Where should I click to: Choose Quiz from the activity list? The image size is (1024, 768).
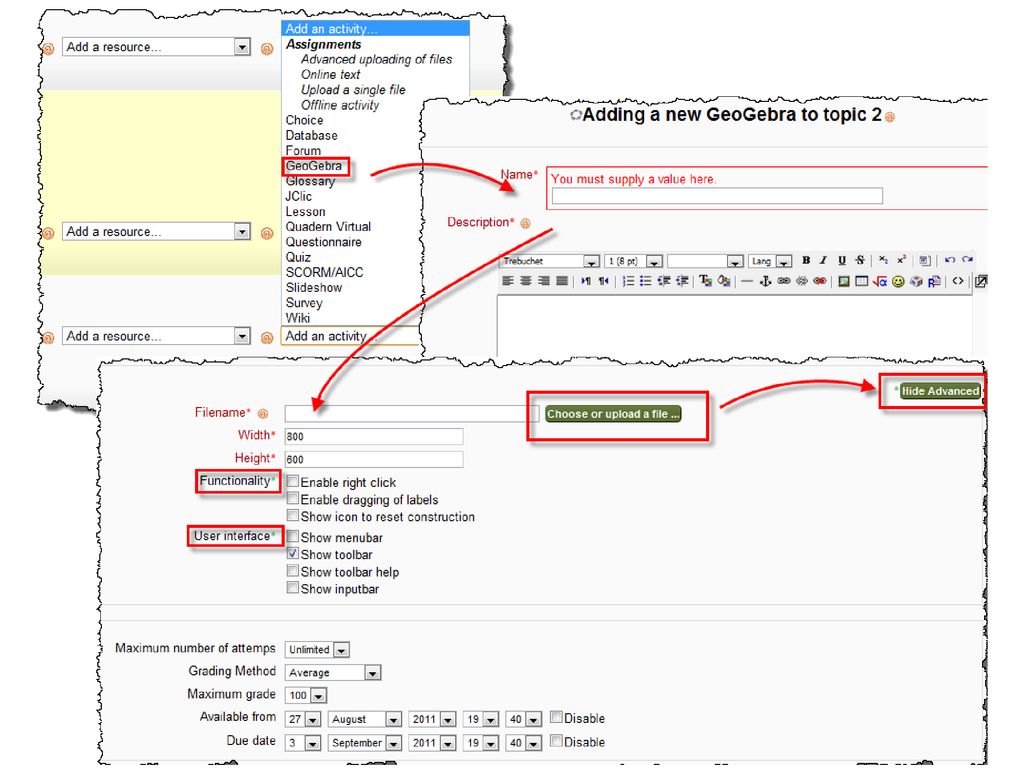click(x=298, y=257)
